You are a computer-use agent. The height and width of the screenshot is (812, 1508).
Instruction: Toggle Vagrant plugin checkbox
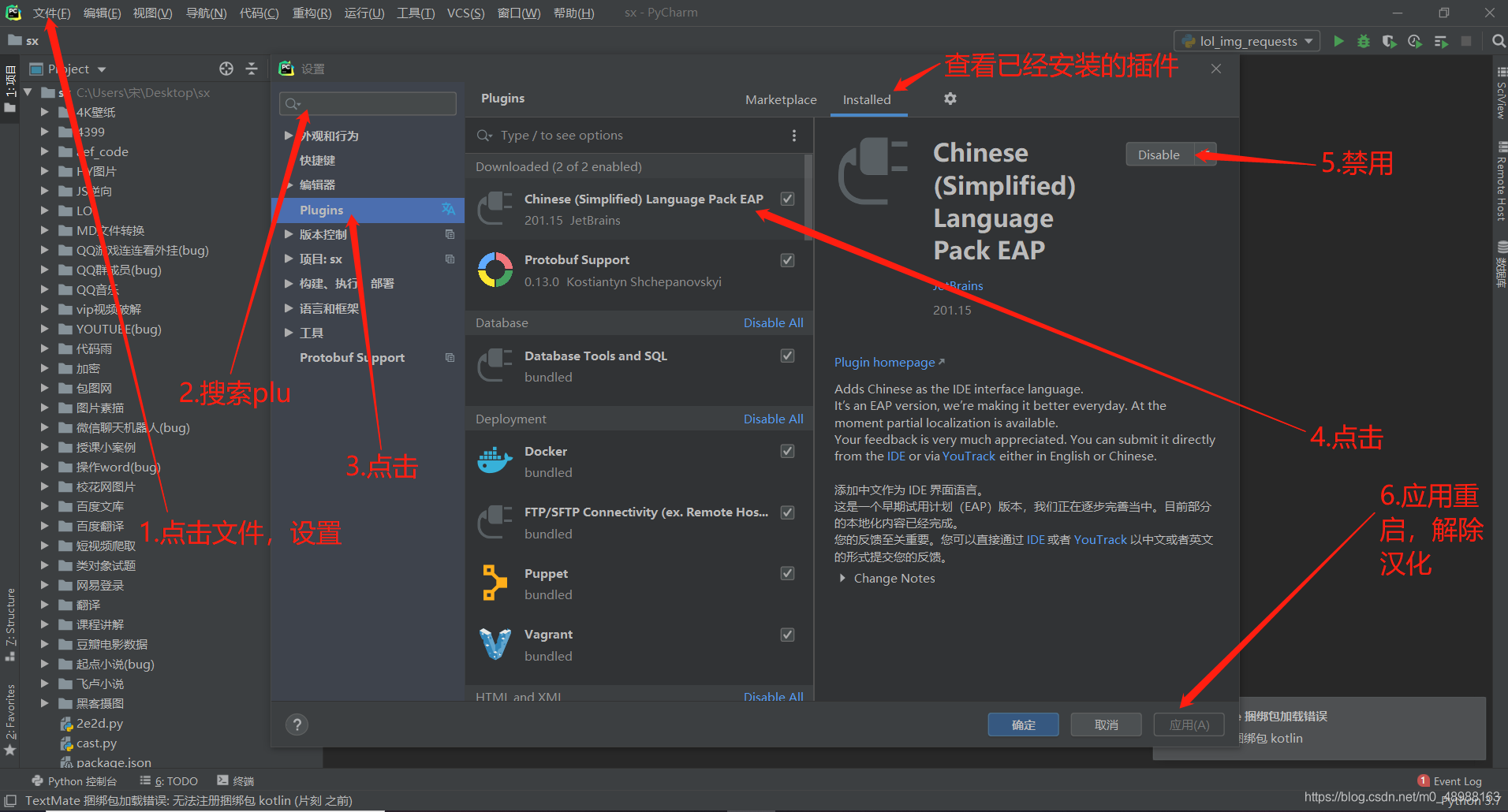(x=787, y=635)
